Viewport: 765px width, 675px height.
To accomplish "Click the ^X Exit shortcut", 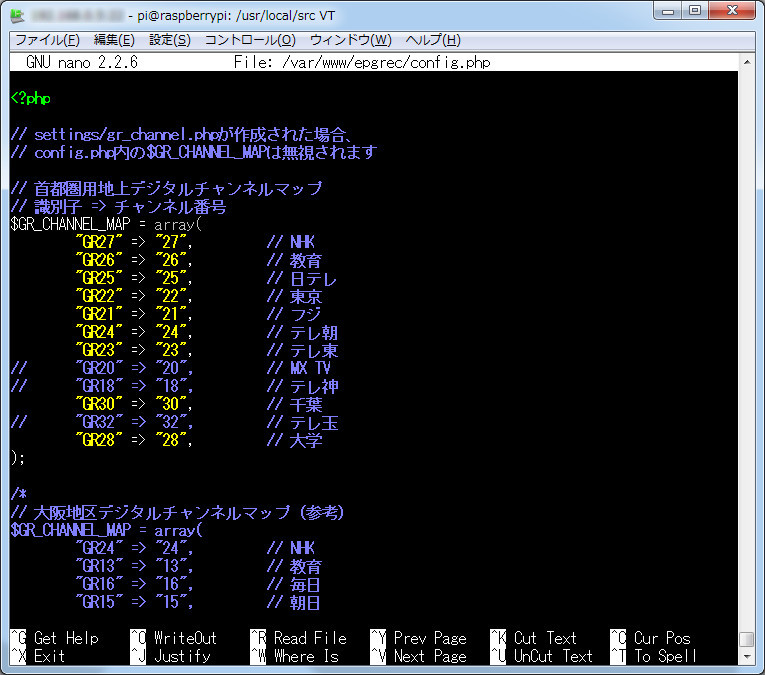I will tap(38, 656).
